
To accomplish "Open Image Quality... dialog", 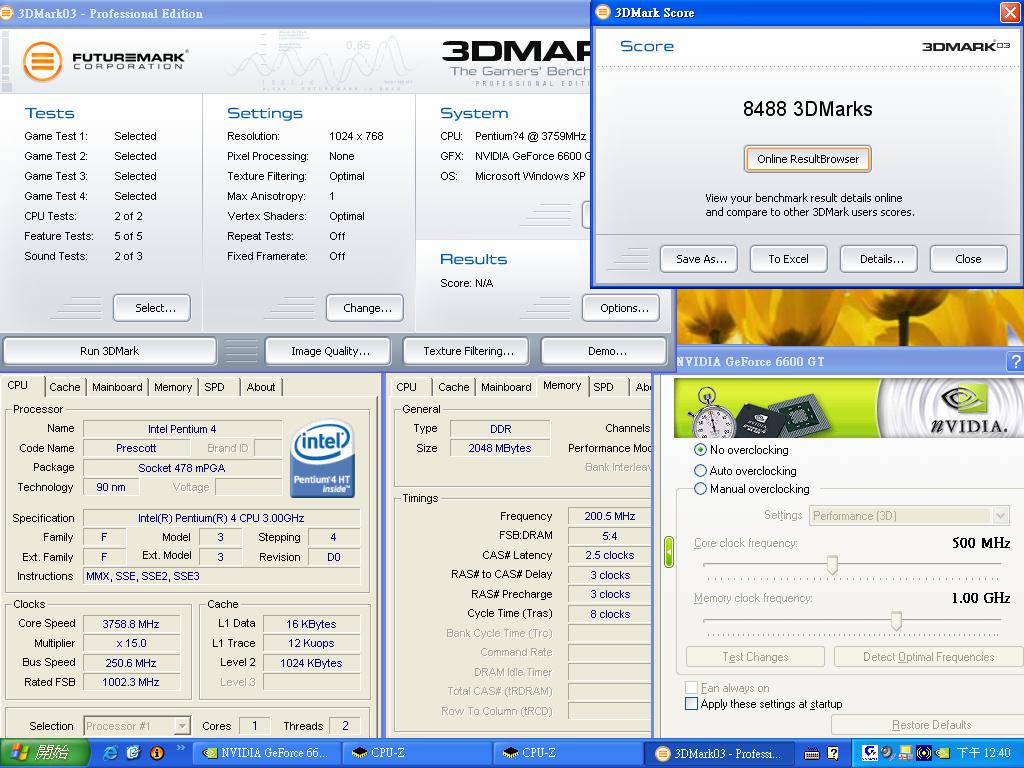I will tap(329, 351).
